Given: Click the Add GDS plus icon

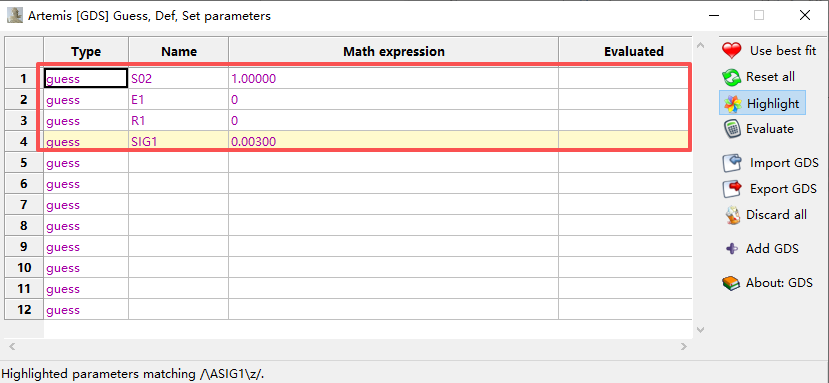Looking at the screenshot, I should (x=732, y=249).
